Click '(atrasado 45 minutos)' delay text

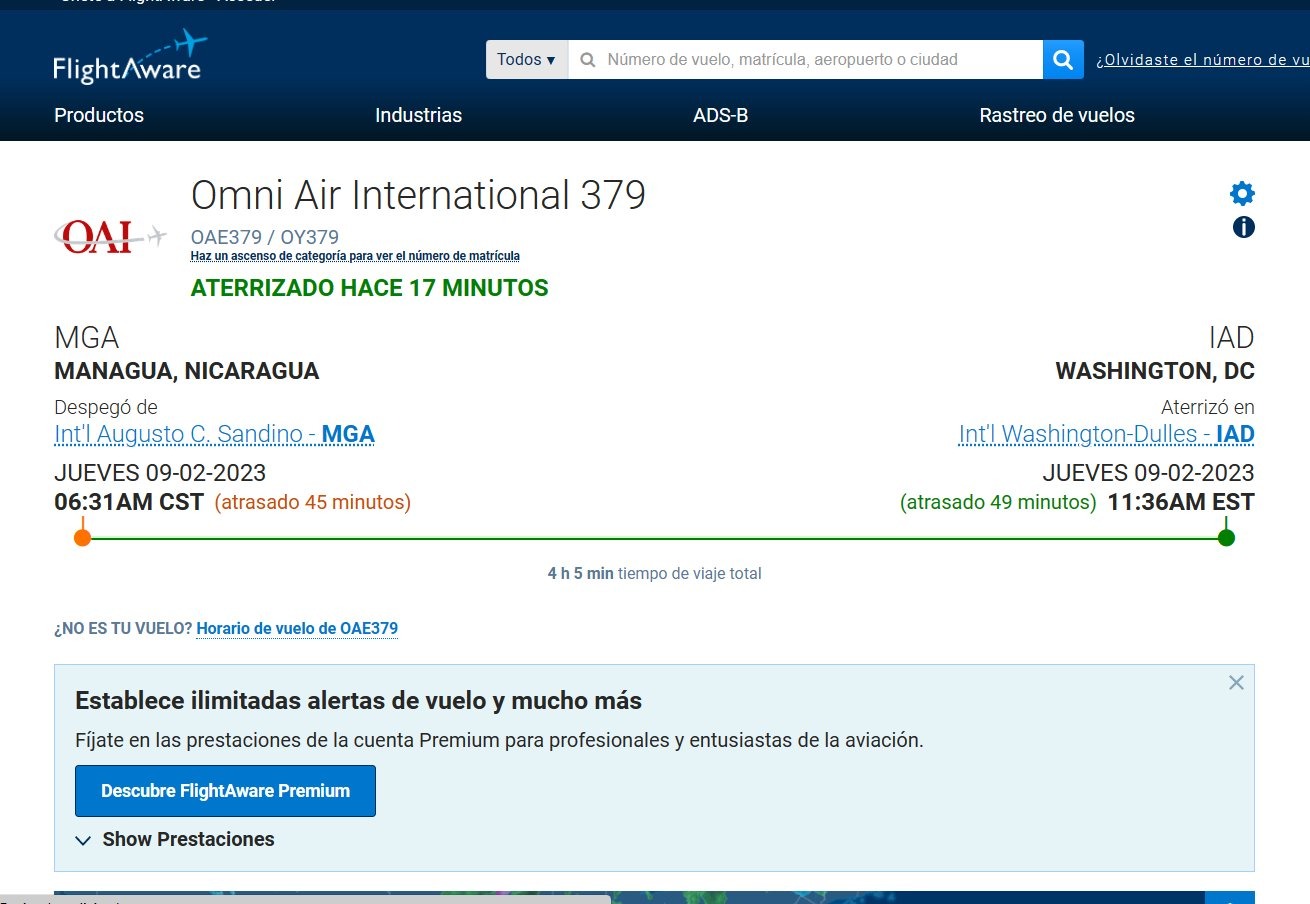(x=313, y=502)
